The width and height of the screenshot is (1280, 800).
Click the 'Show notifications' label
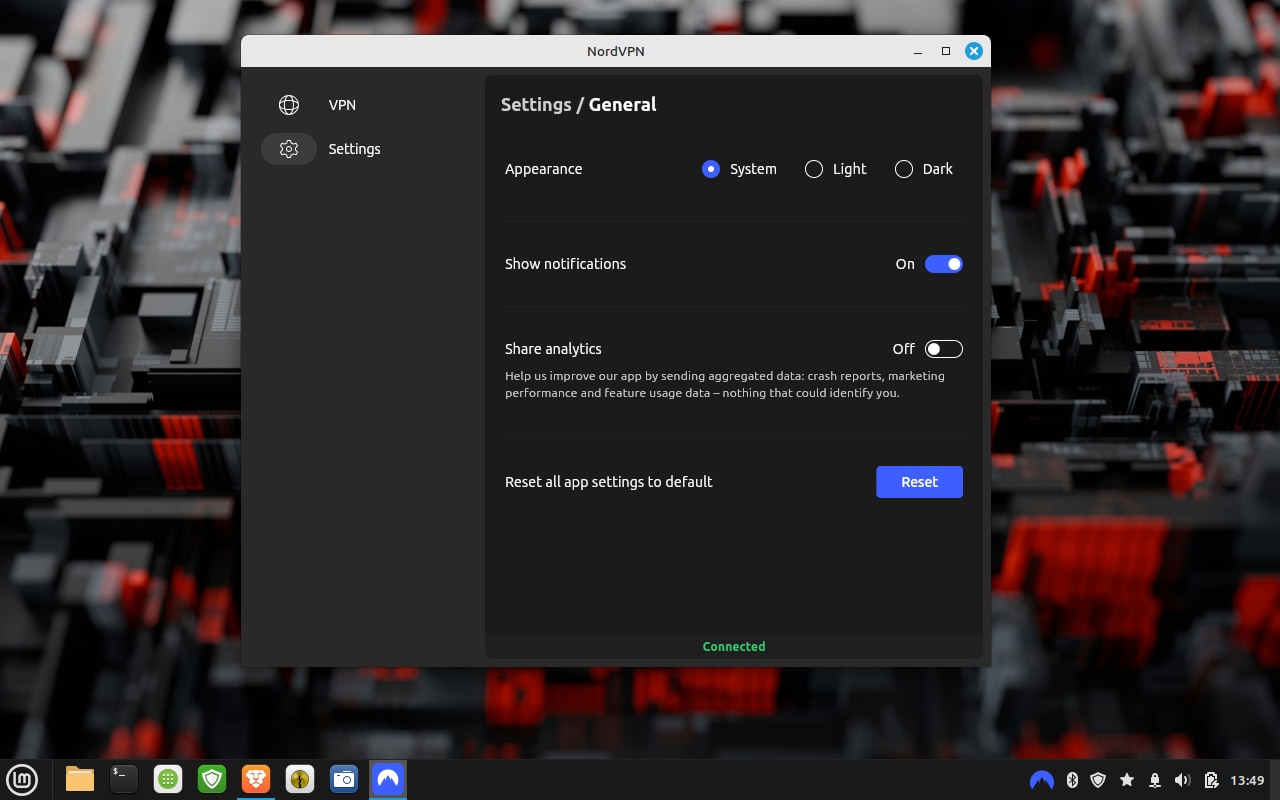(x=565, y=264)
